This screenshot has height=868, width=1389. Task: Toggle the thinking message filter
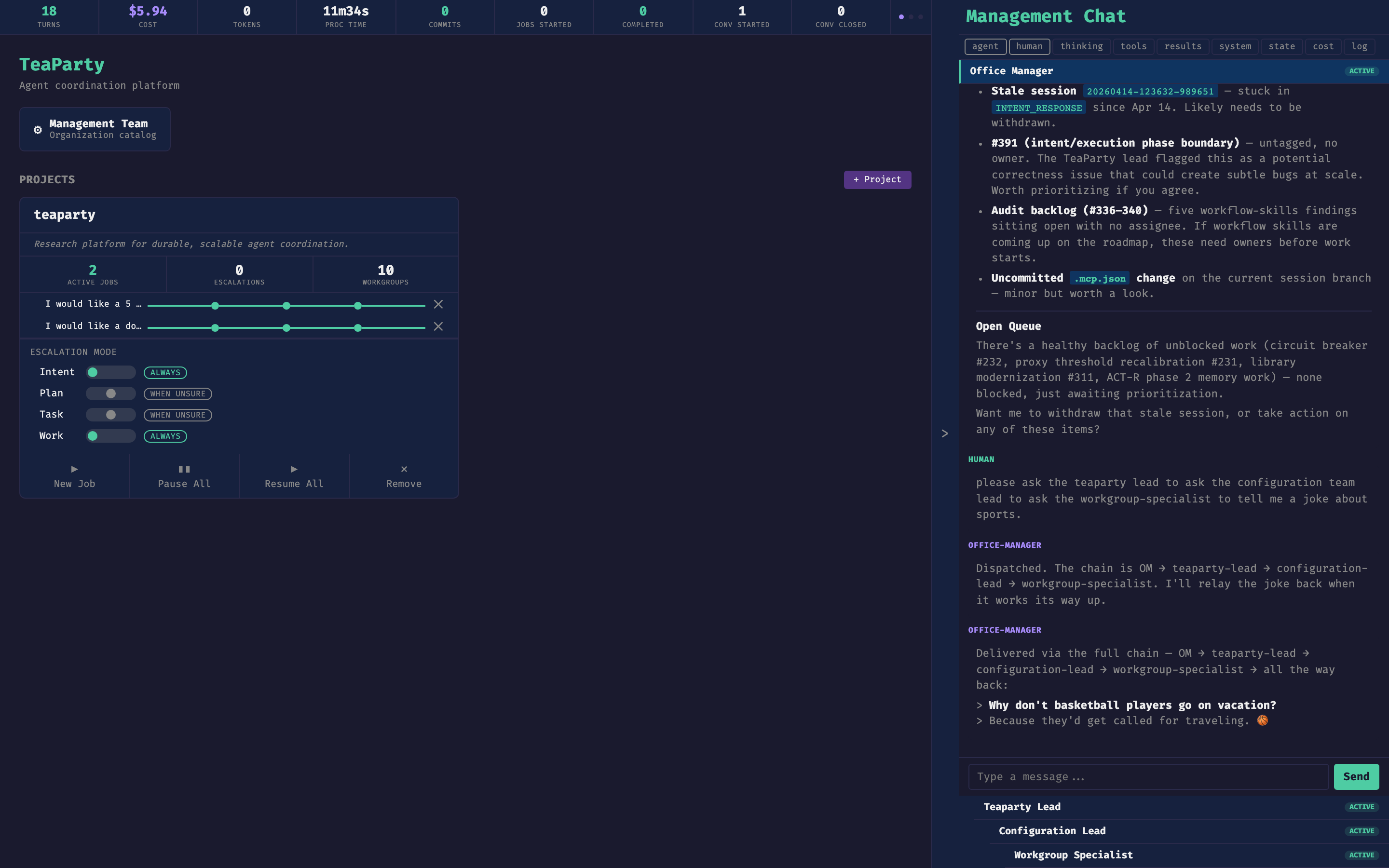[1081, 46]
